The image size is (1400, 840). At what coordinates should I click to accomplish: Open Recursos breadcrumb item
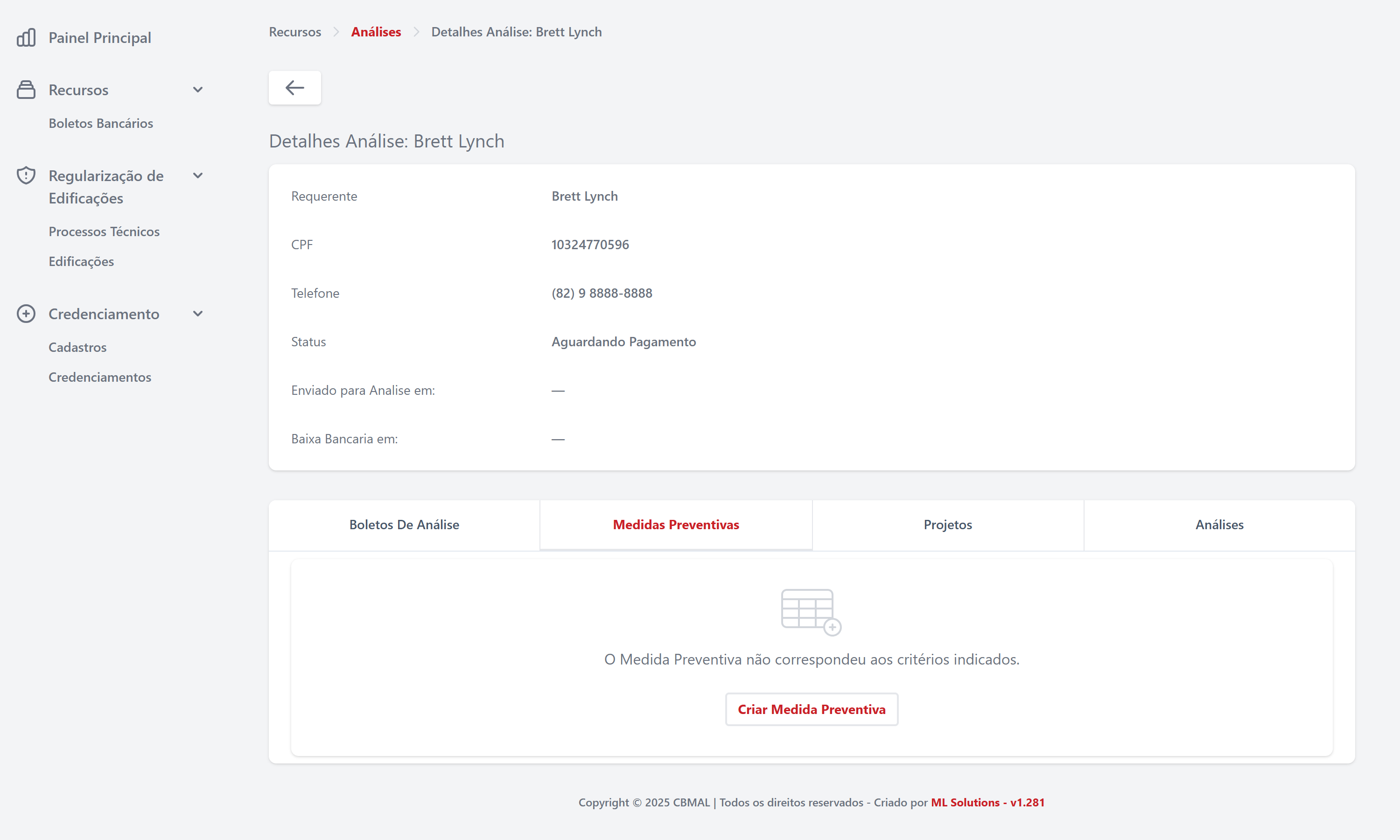point(295,32)
